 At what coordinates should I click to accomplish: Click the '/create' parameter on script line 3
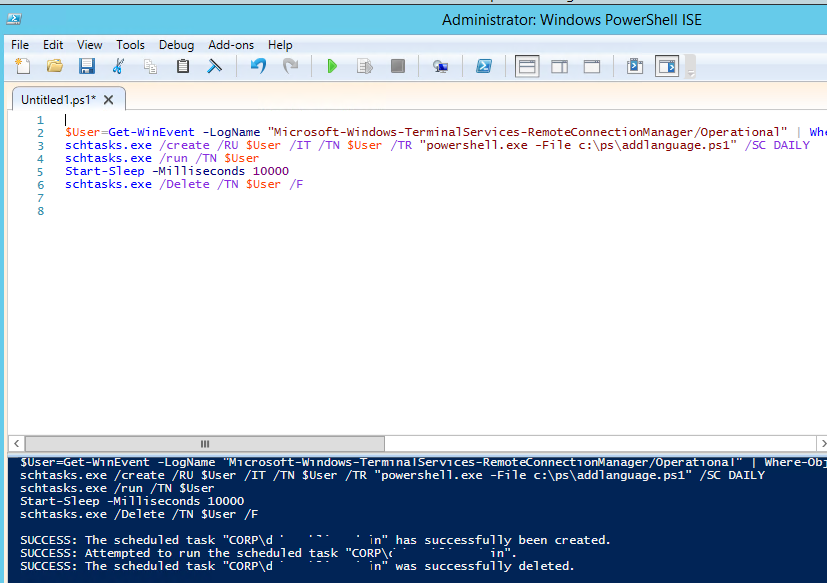coord(184,145)
